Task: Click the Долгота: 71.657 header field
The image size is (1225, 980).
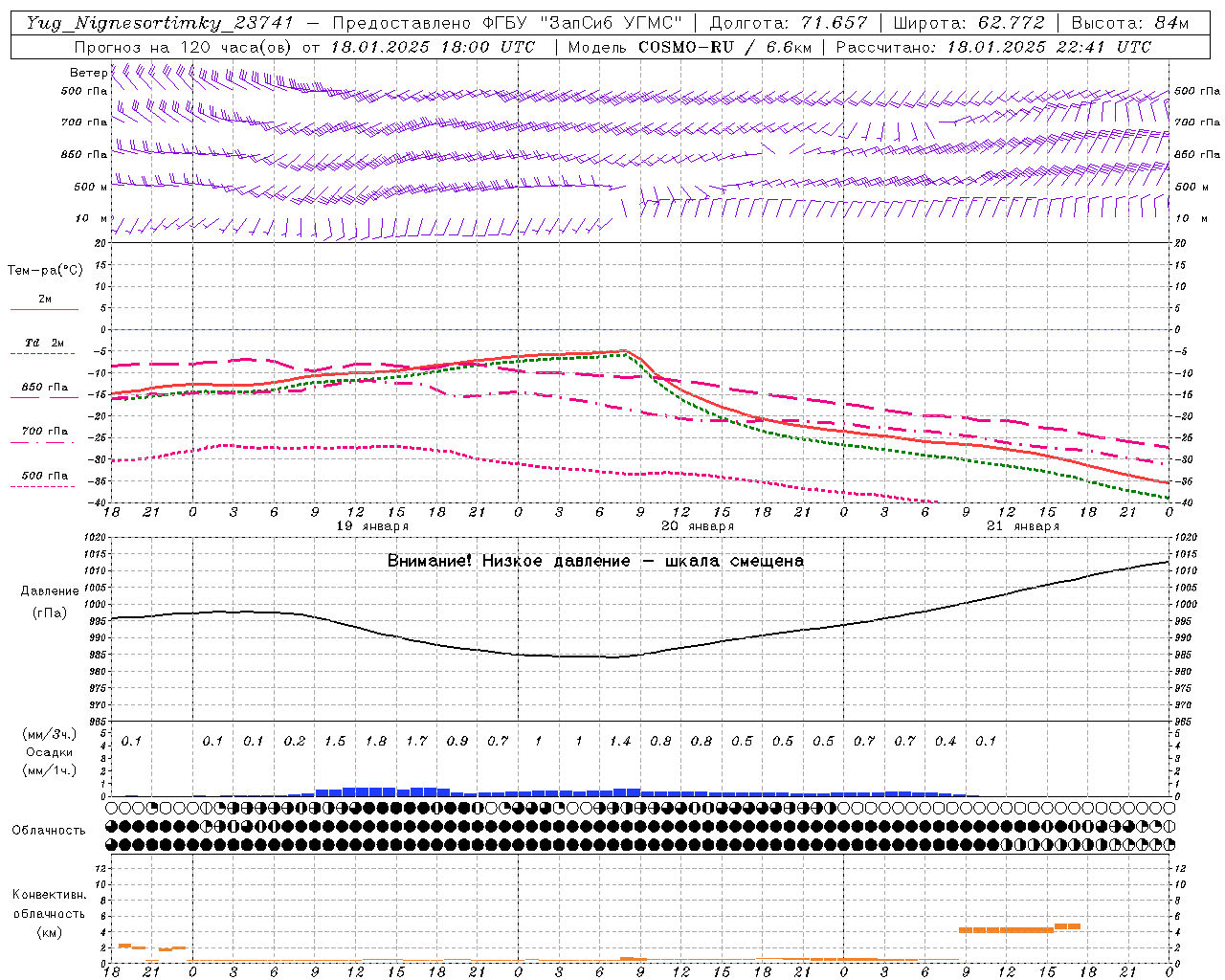Action: [x=789, y=23]
